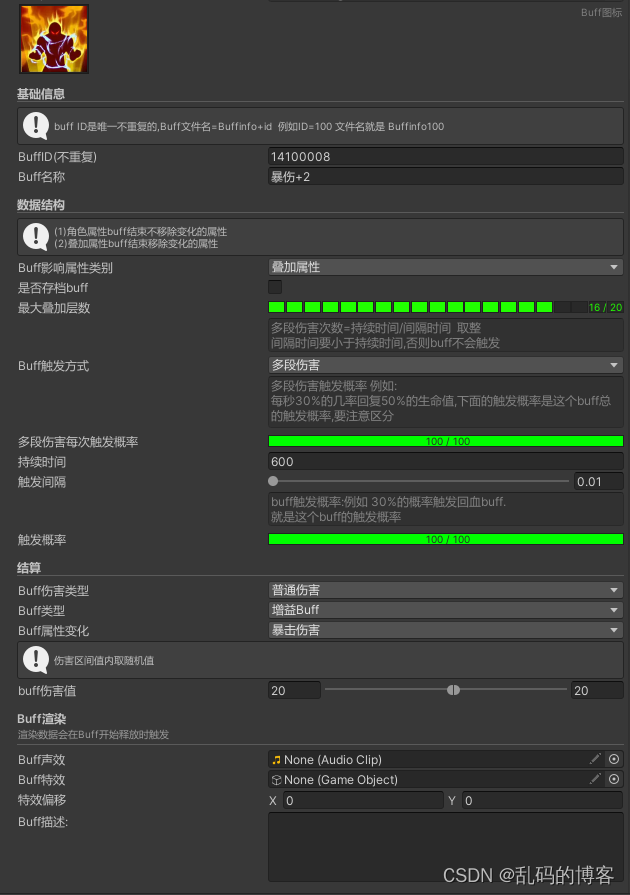
Task: Click the edit pencil icon for Buff声效
Action: (x=595, y=759)
